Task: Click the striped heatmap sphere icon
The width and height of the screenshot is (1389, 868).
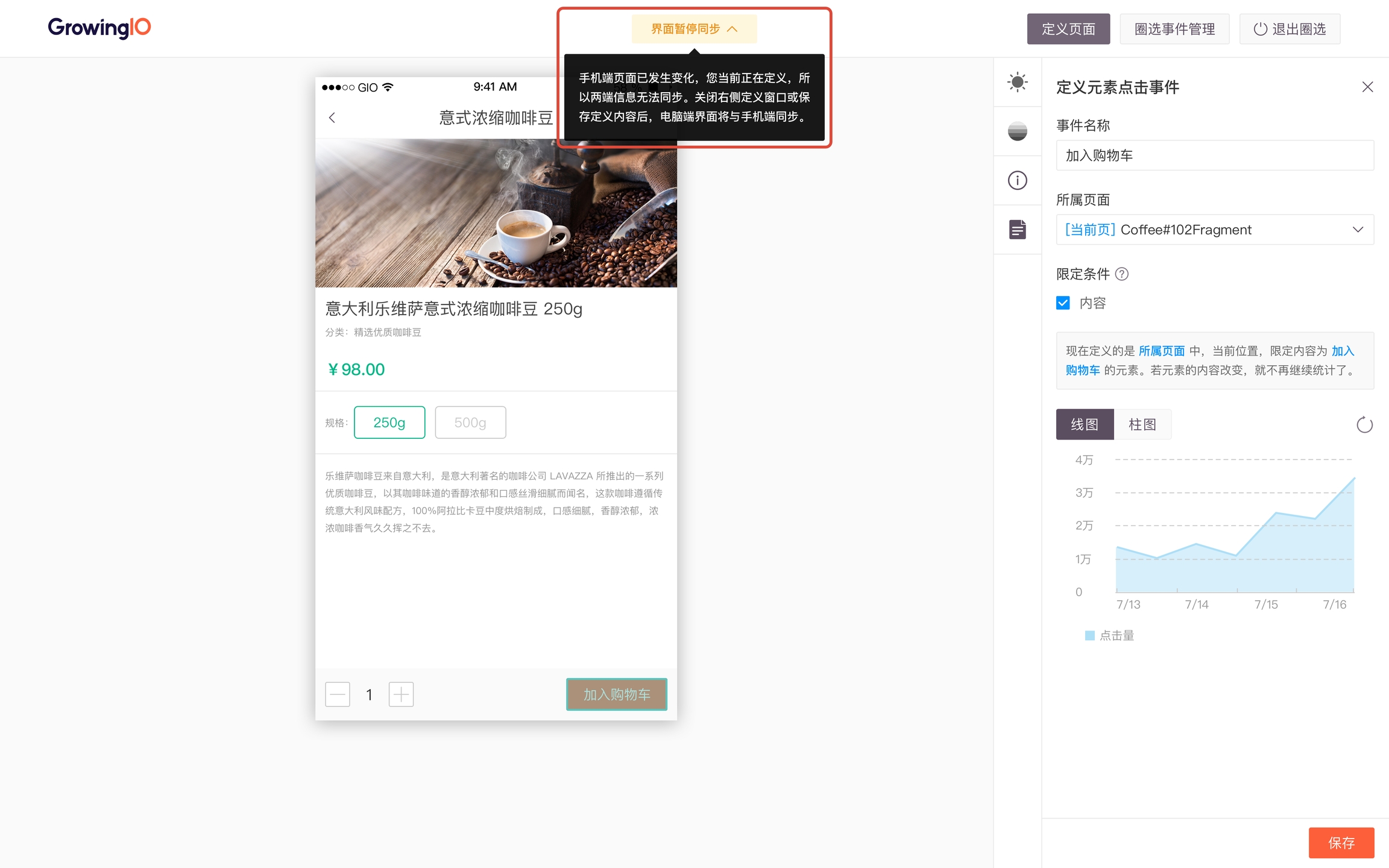Action: 1017,131
